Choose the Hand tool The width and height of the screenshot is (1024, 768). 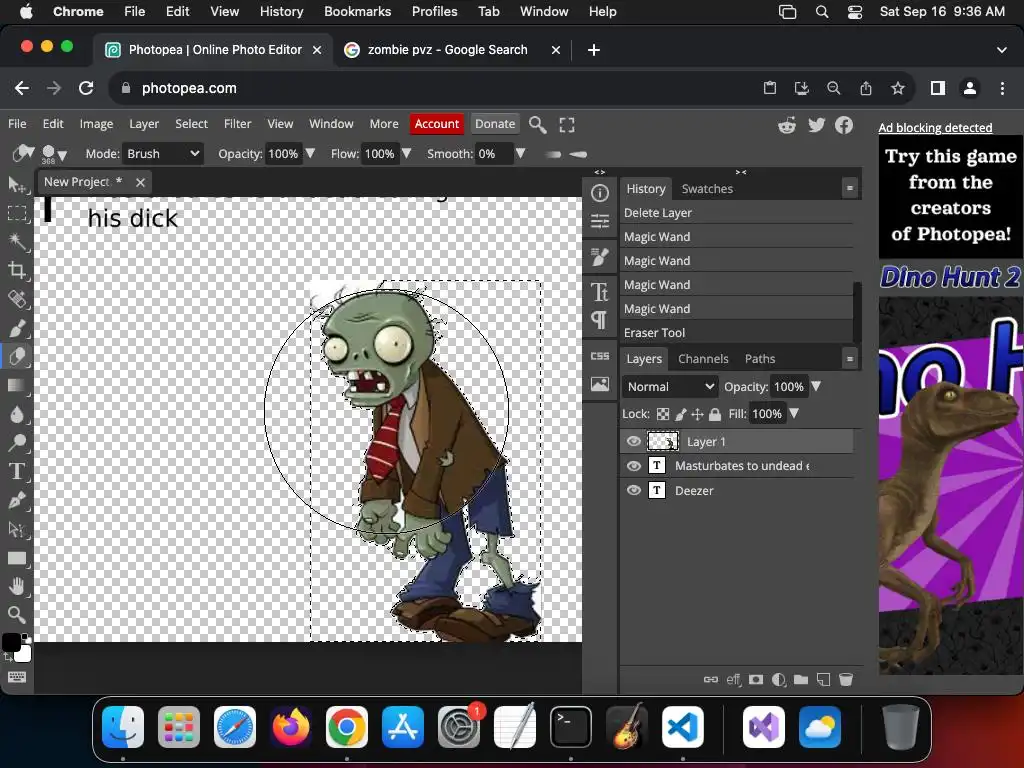coord(17,586)
